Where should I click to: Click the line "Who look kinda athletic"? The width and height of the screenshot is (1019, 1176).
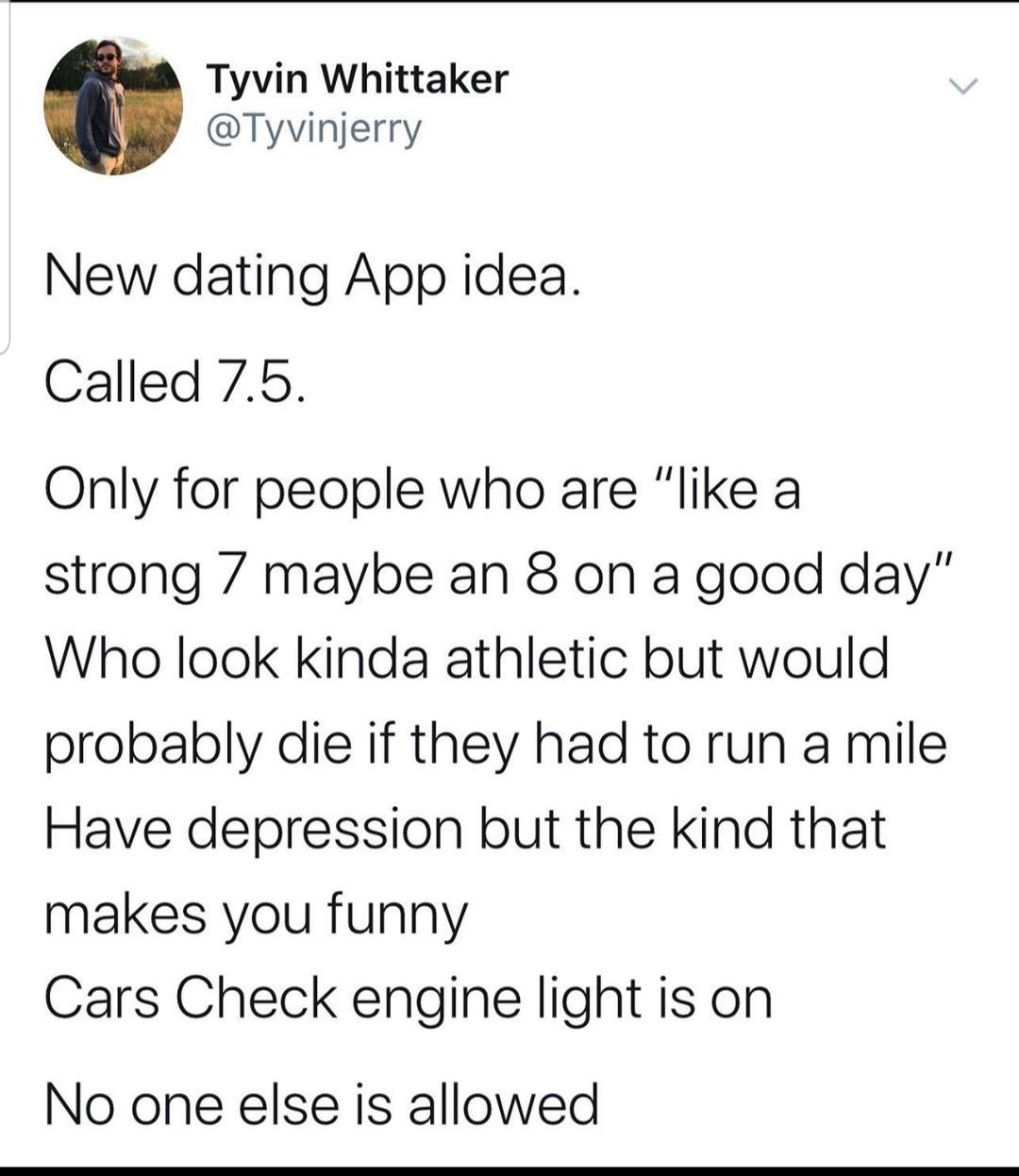pos(466,658)
